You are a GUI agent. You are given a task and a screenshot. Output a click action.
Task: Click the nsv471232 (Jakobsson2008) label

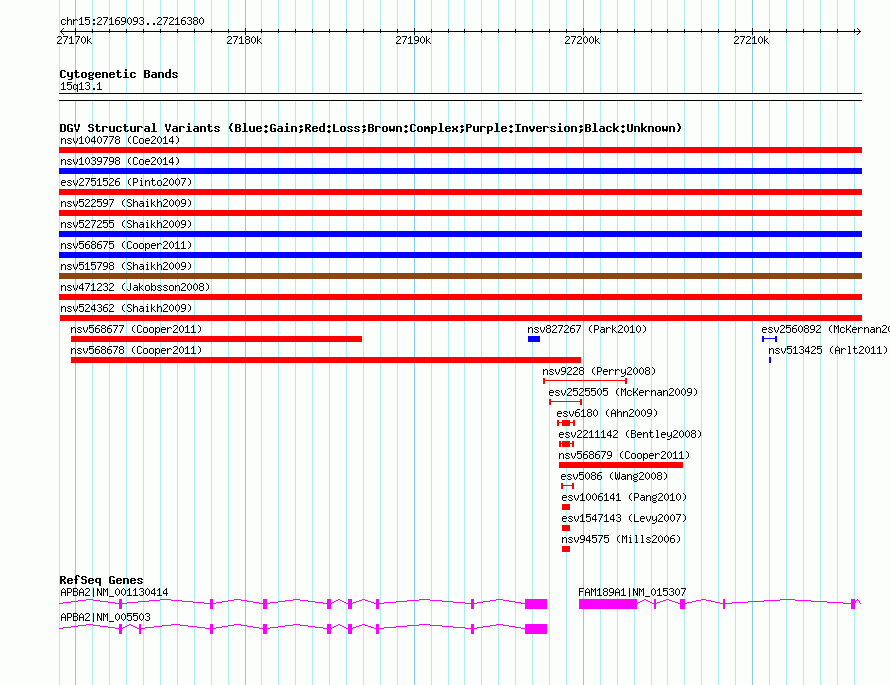pyautogui.click(x=135, y=287)
